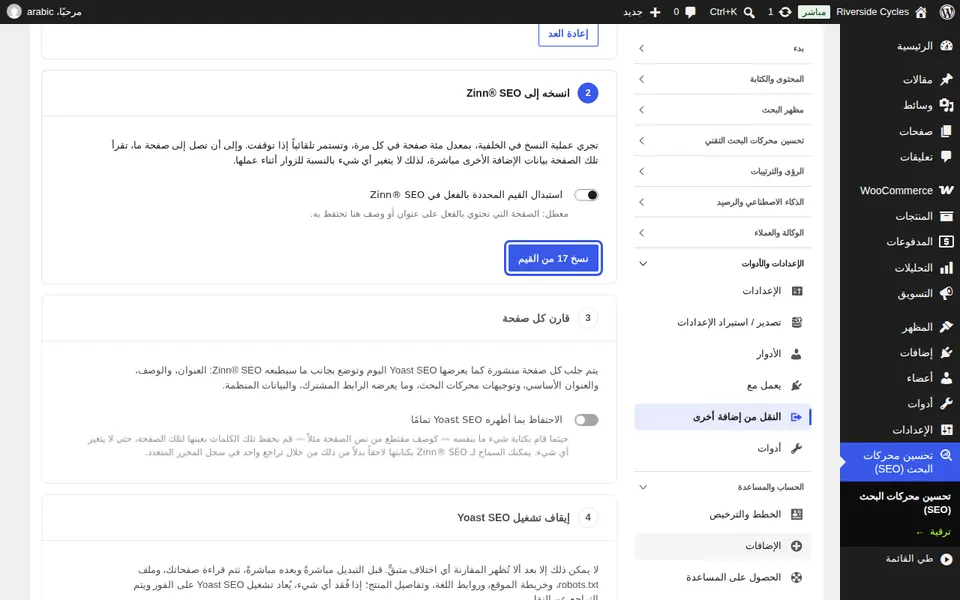Click the التسويق megaphone icon
Screen dimensions: 960x600
(x=947, y=293)
